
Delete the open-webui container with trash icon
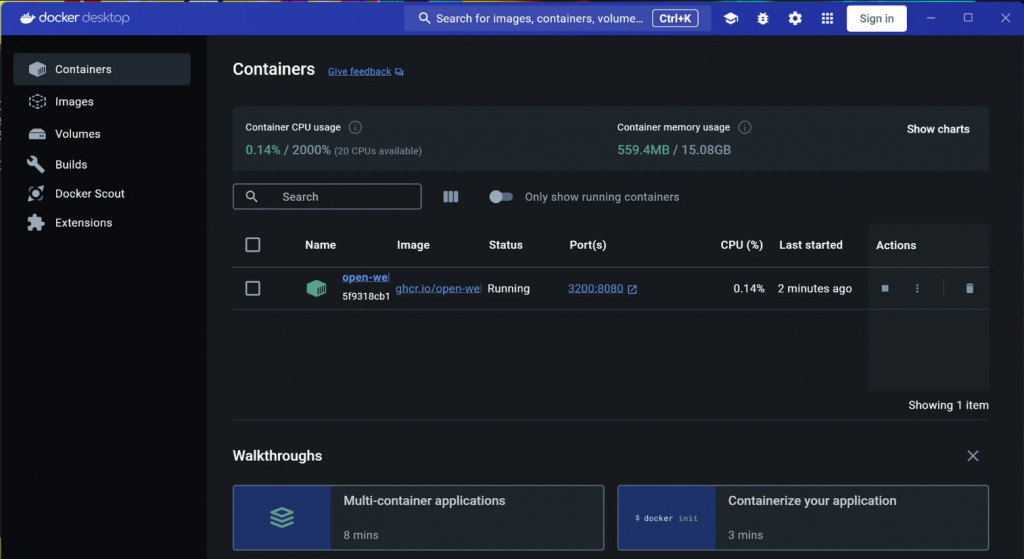click(x=970, y=288)
